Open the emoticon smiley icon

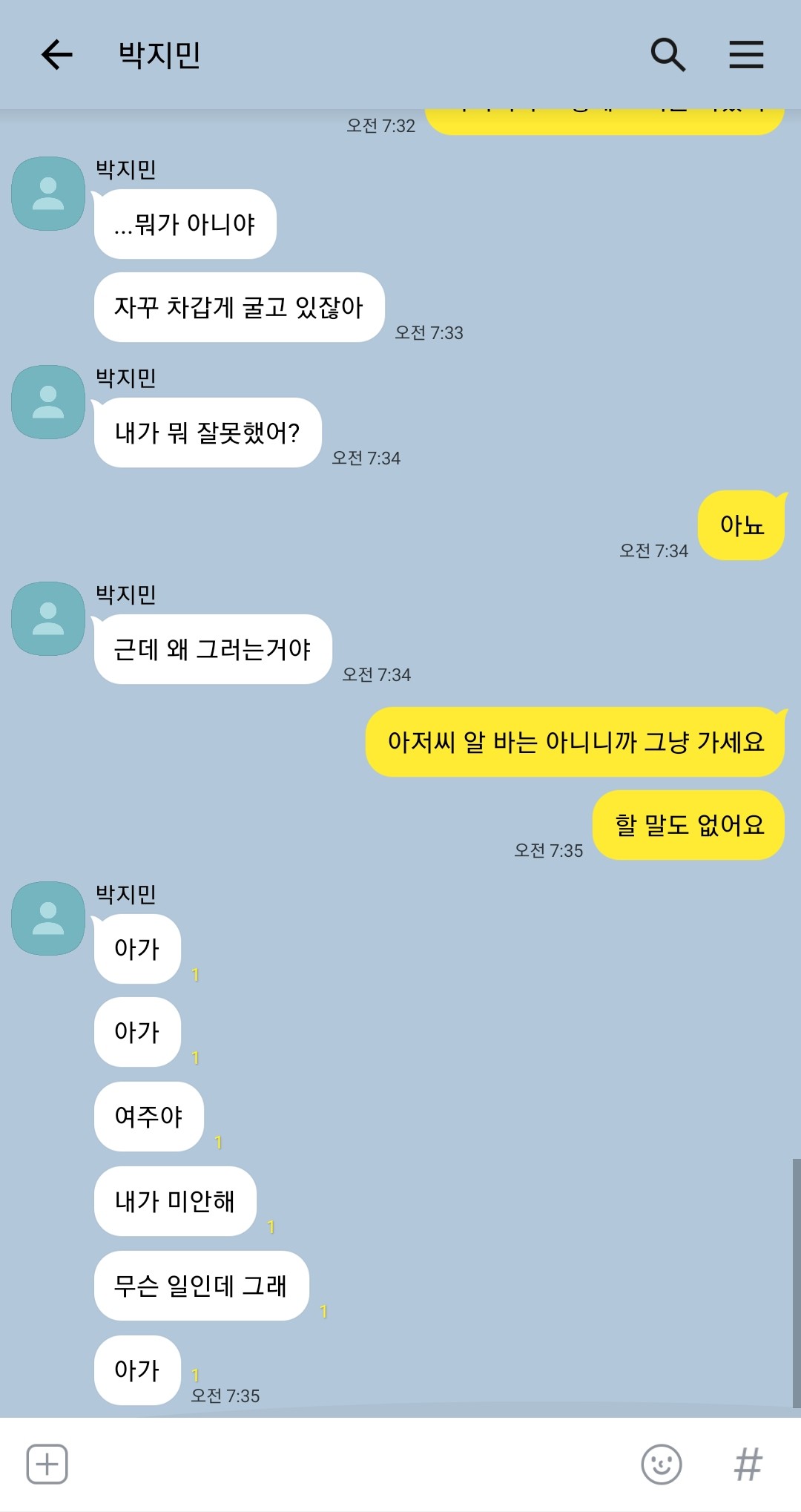coord(661,1464)
